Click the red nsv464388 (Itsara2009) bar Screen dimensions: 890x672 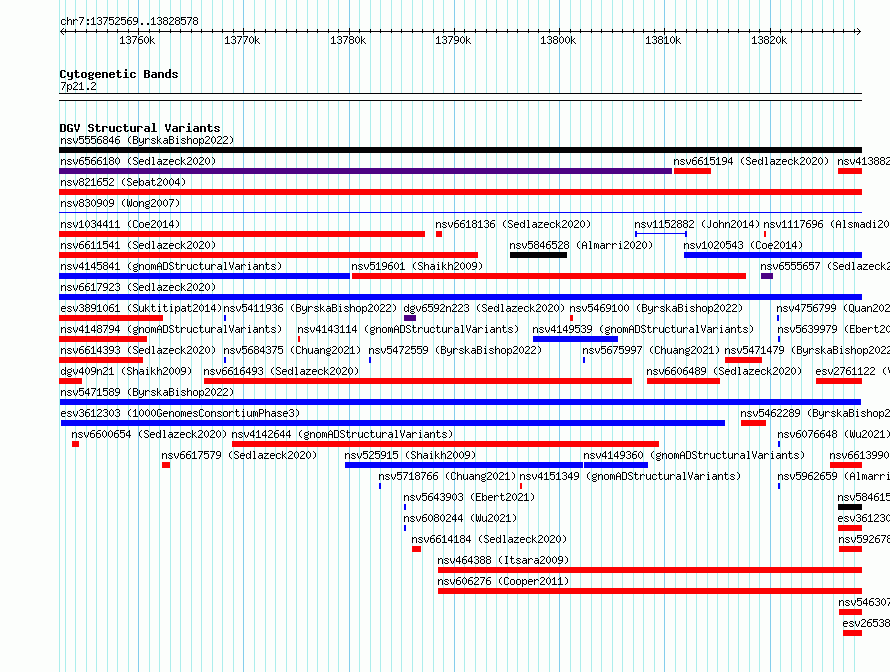650,570
